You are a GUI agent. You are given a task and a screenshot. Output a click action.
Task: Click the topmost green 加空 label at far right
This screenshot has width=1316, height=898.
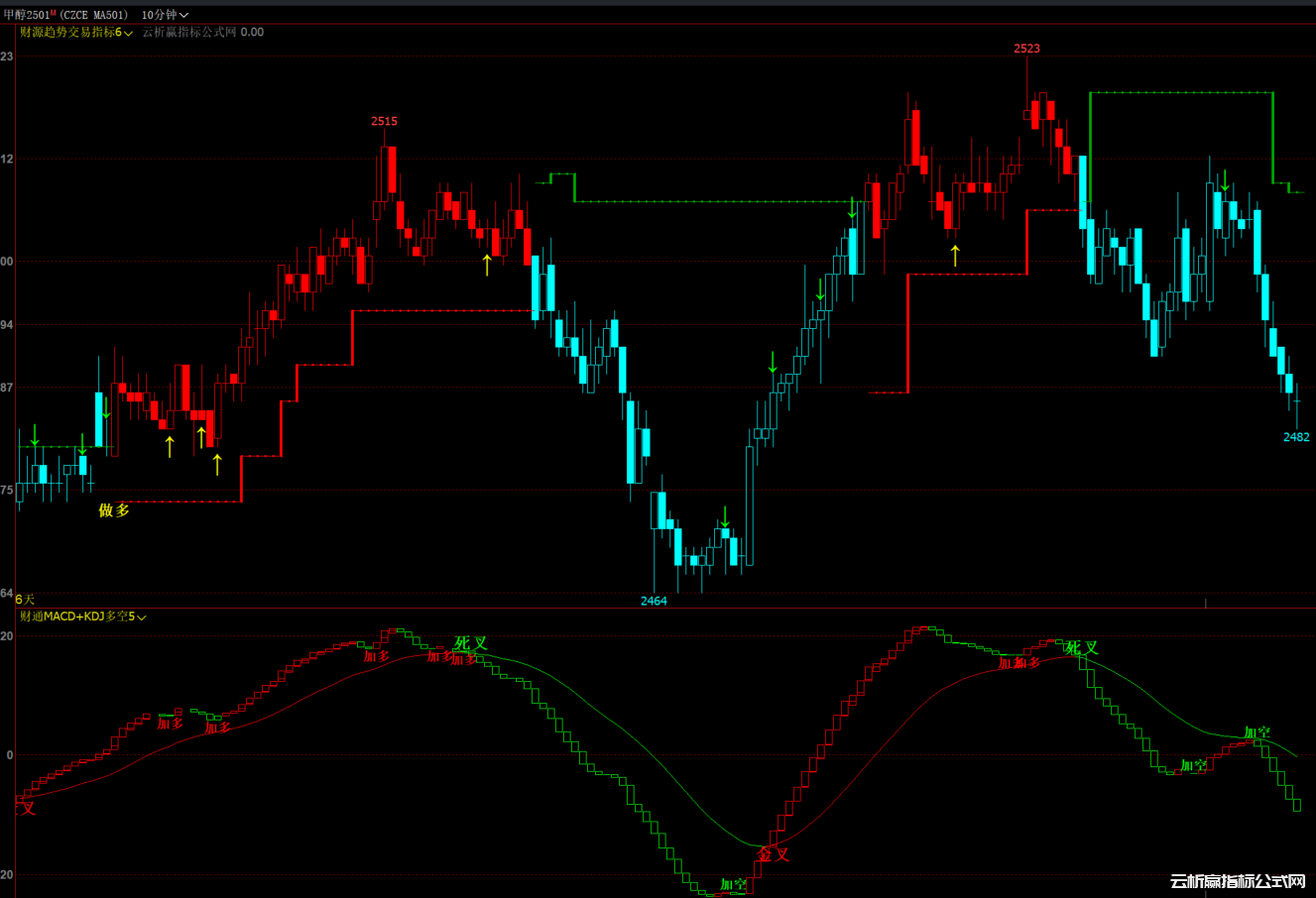(1257, 733)
